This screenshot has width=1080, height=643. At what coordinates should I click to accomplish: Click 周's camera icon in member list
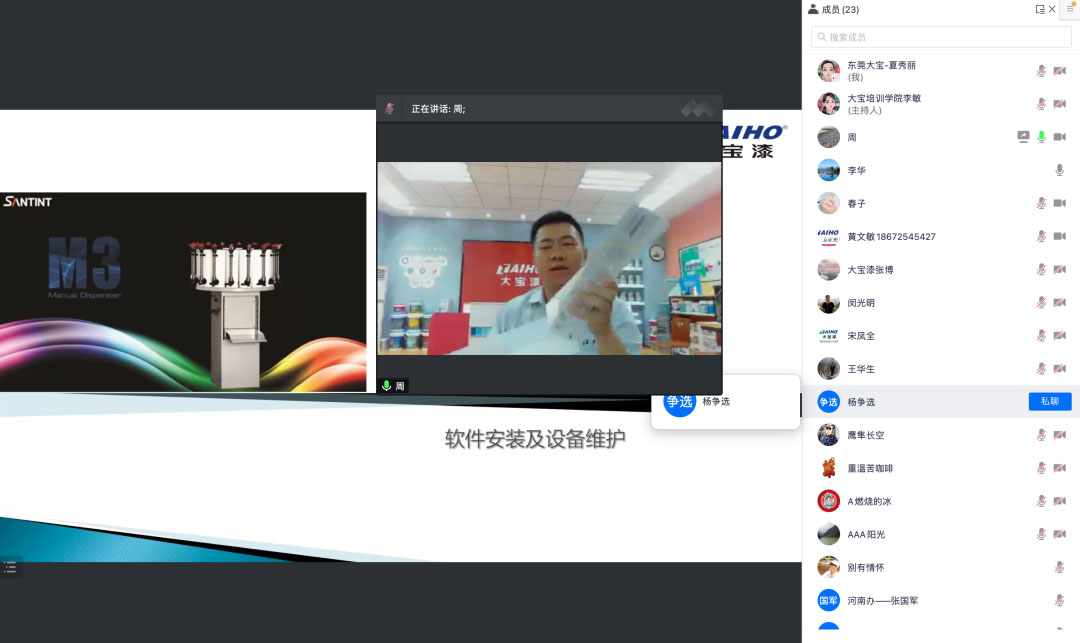point(1059,137)
